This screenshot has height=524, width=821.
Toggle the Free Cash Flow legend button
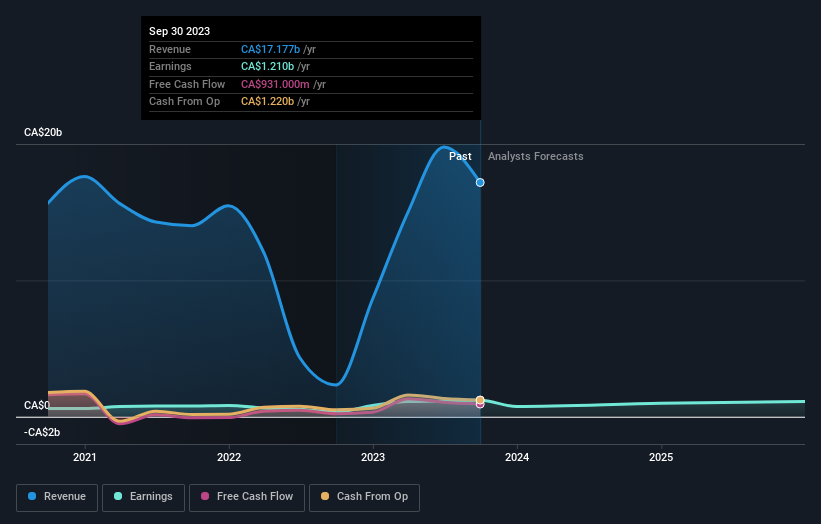247,497
